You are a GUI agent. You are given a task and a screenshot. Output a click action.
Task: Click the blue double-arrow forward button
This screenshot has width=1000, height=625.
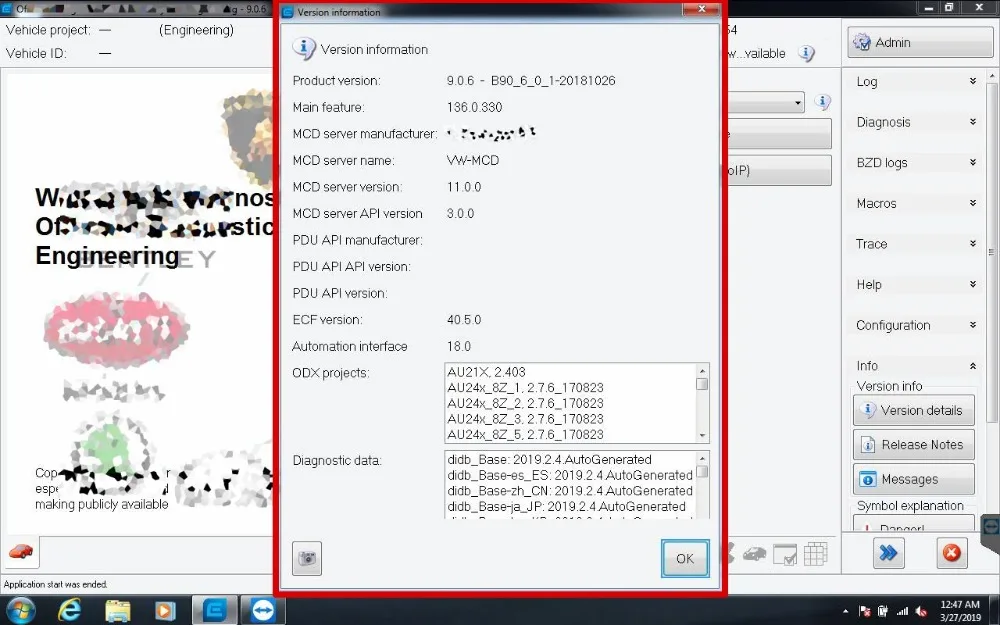tap(888, 552)
